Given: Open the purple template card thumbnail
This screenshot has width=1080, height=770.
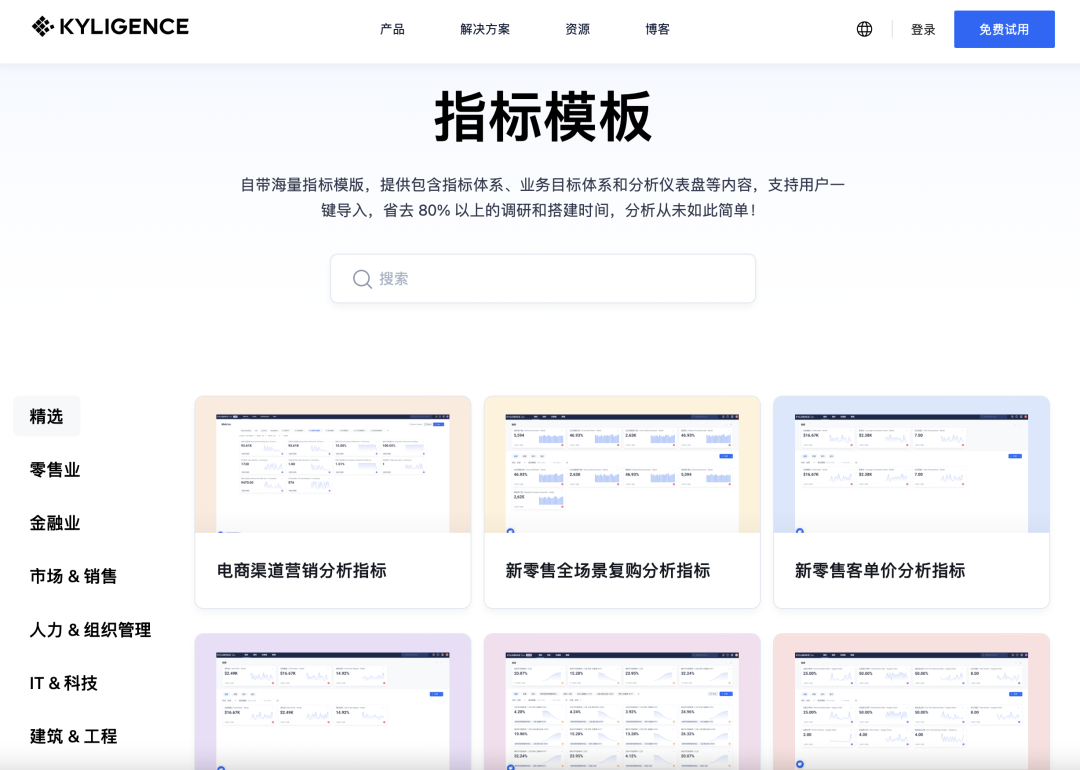Looking at the screenshot, I should pos(333,701).
